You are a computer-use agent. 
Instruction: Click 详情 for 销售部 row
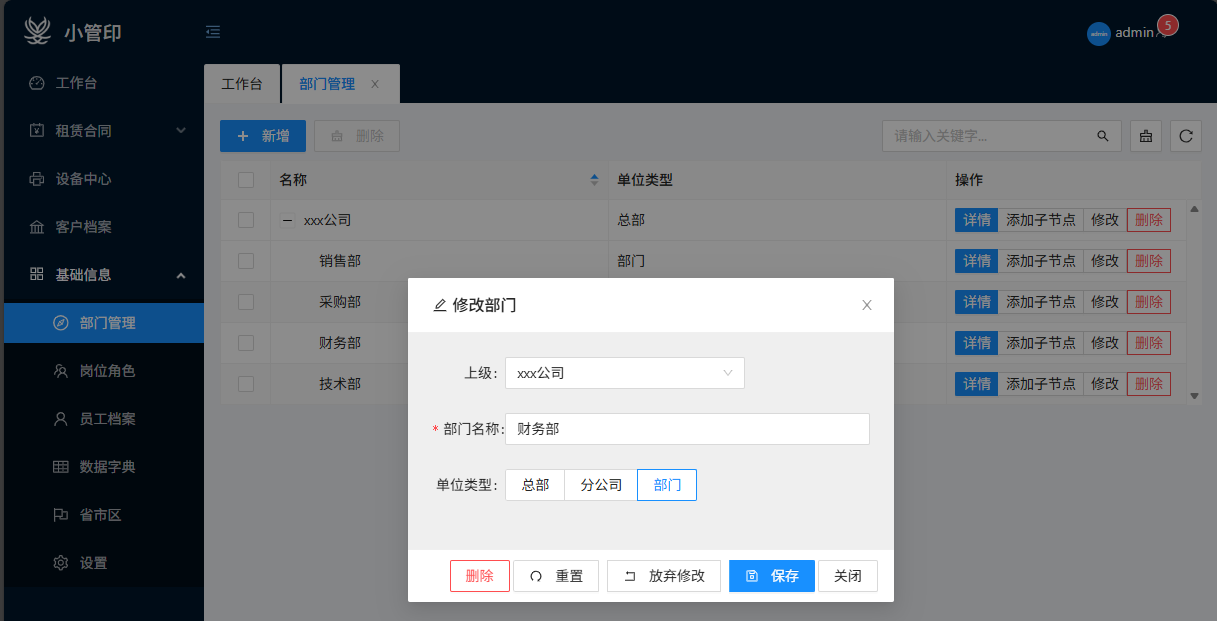[x=976, y=261]
